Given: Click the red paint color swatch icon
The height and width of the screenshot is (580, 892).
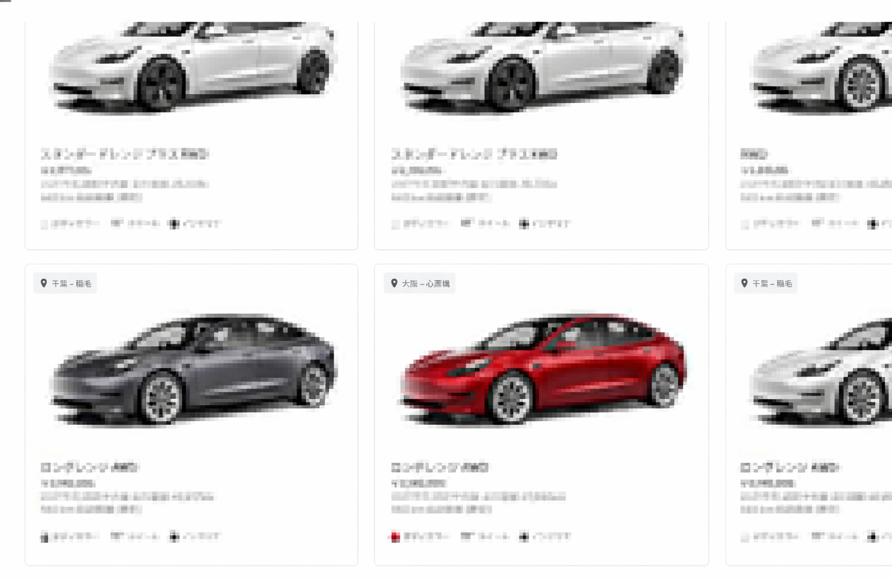Looking at the screenshot, I should click(395, 536).
